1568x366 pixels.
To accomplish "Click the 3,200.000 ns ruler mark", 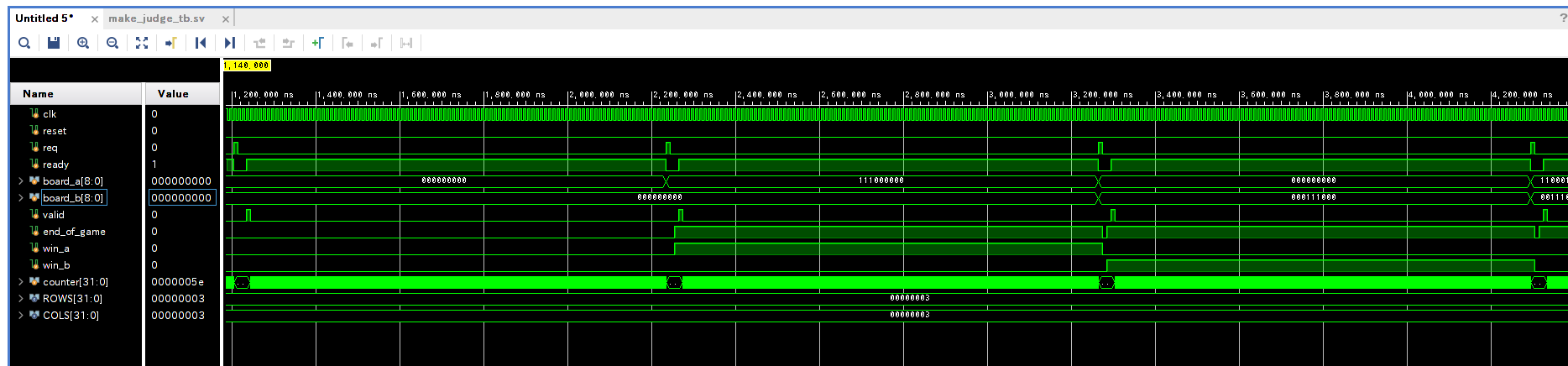I will pos(1103,95).
